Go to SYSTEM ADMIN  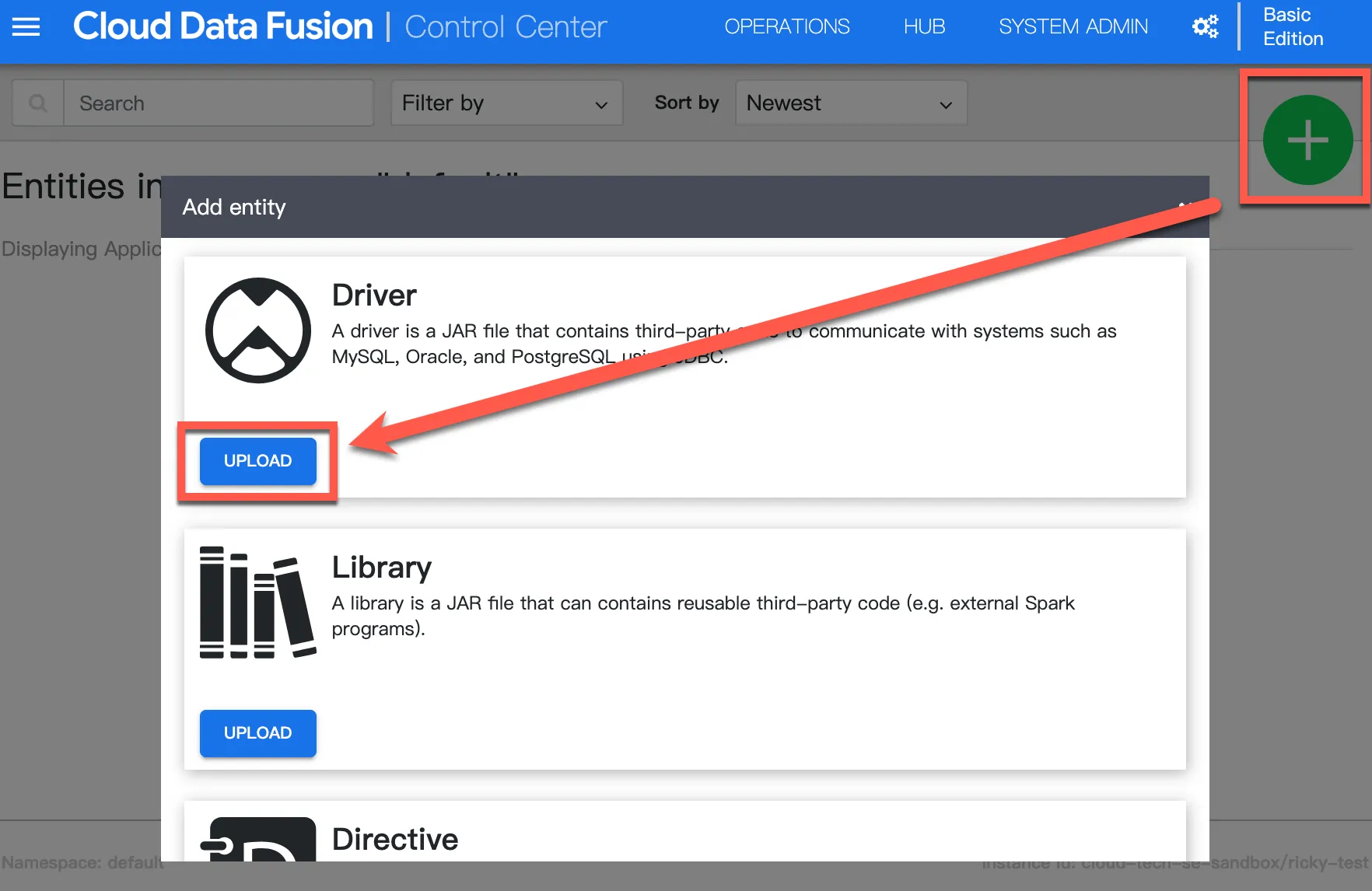pos(1073,26)
